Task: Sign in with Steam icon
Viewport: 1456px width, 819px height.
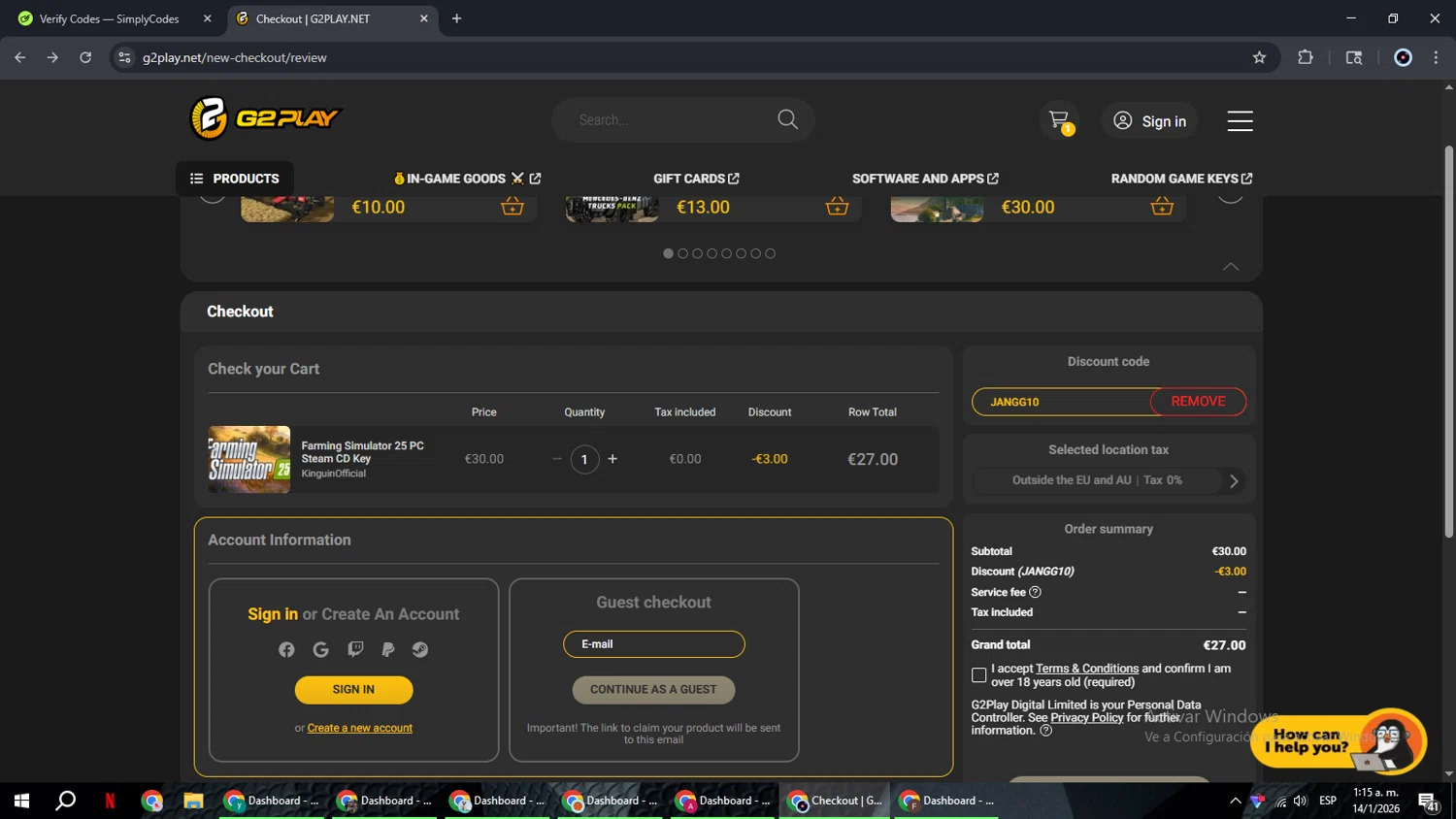Action: point(420,650)
